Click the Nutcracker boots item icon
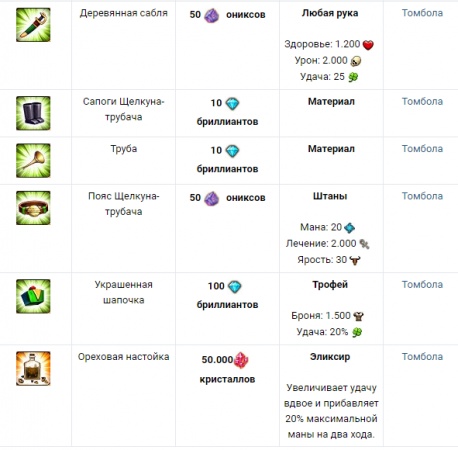 33,113
